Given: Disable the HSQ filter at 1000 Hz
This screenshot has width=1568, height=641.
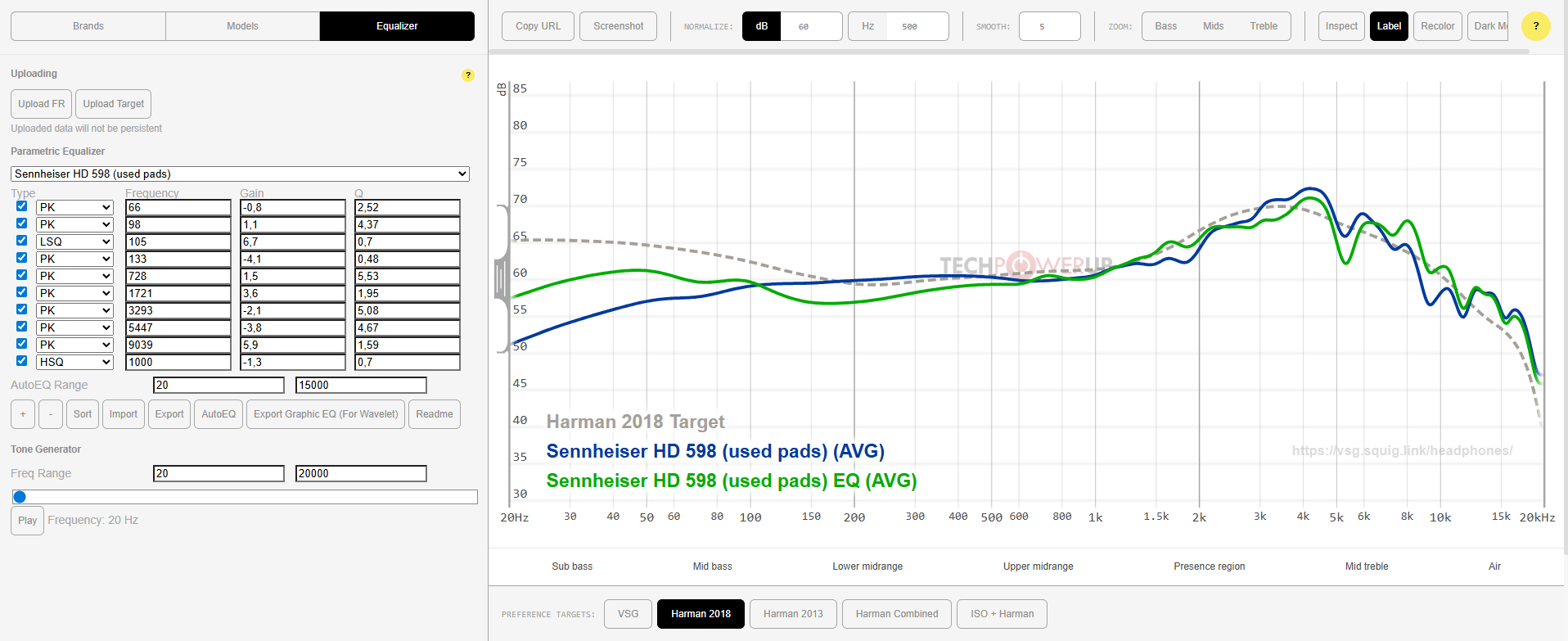Looking at the screenshot, I should point(22,361).
